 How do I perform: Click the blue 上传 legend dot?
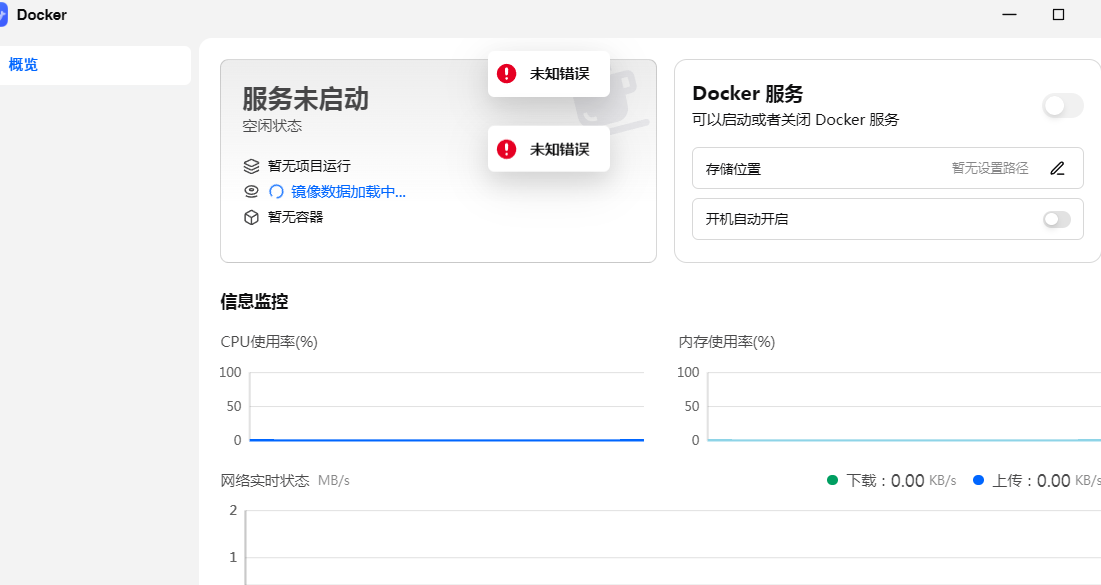[x=978, y=480]
